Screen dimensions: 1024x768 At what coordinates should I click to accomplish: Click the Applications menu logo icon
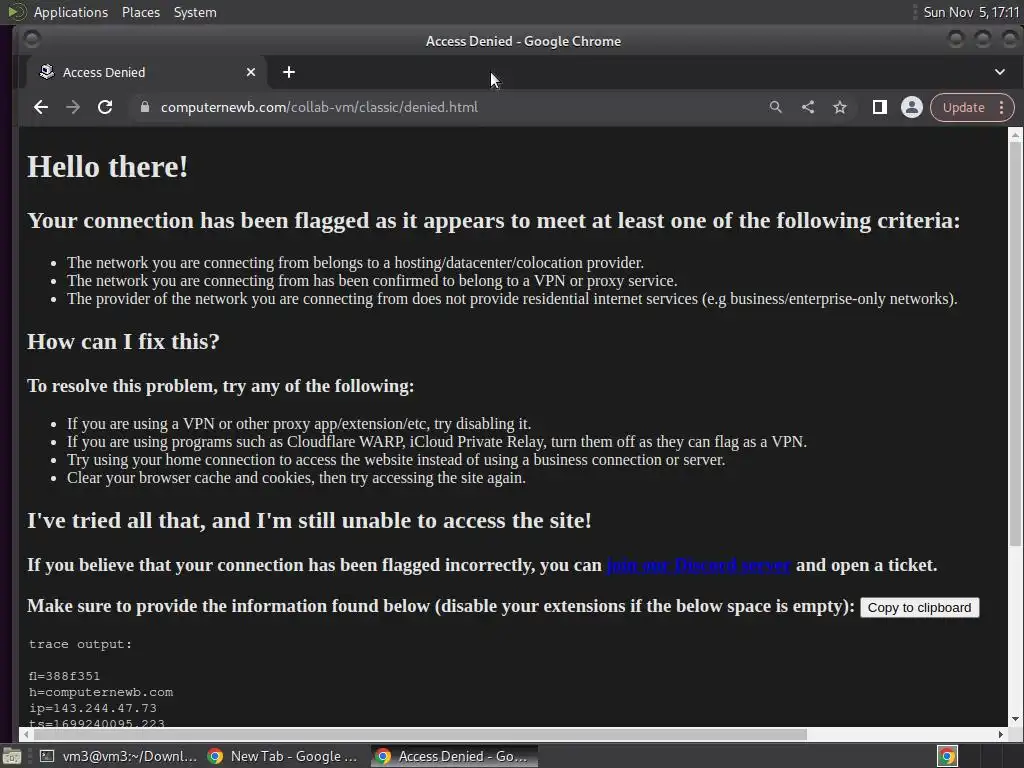16,12
